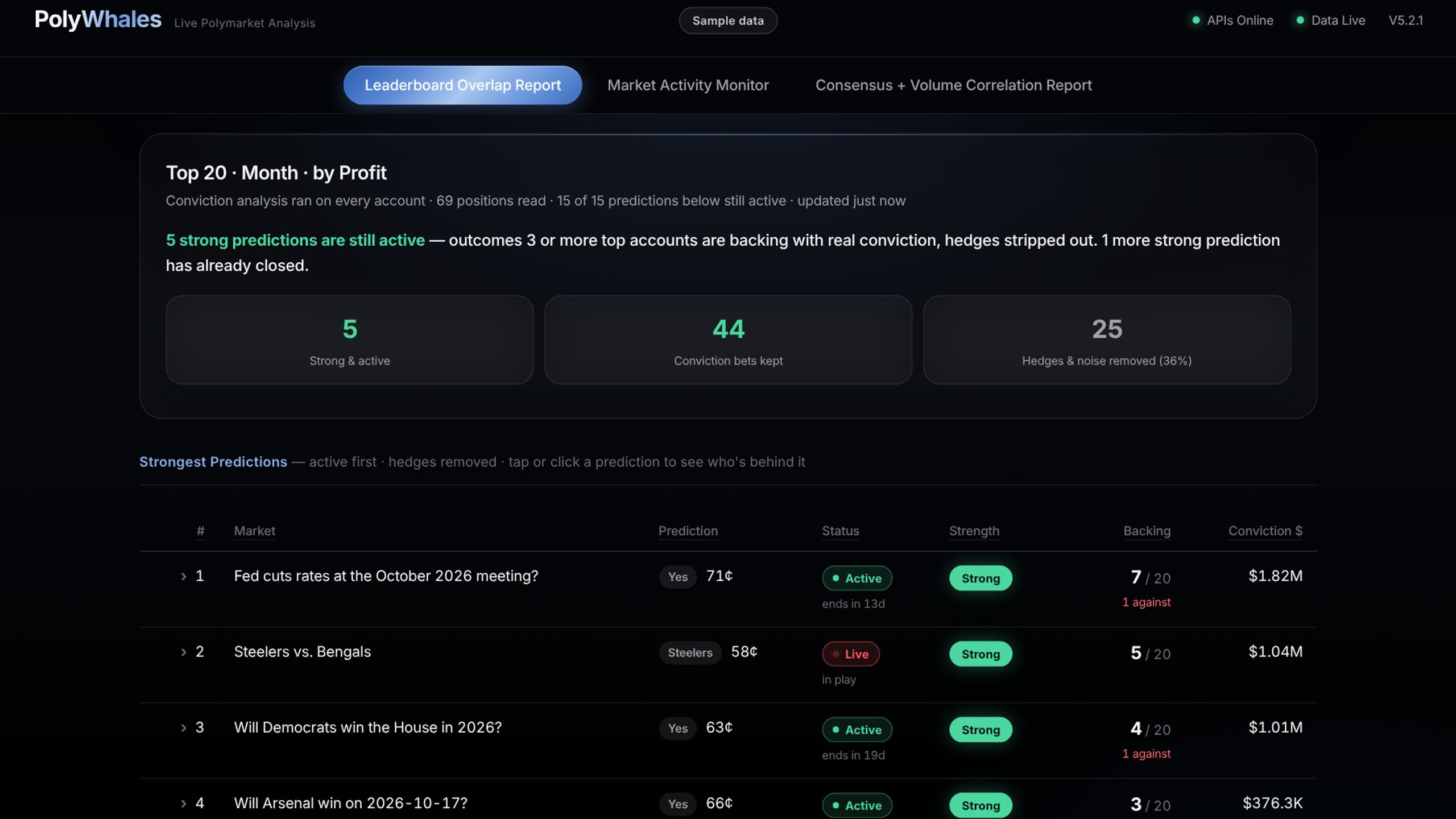
Task: Click the APIs Online green status dot
Action: (x=1196, y=20)
